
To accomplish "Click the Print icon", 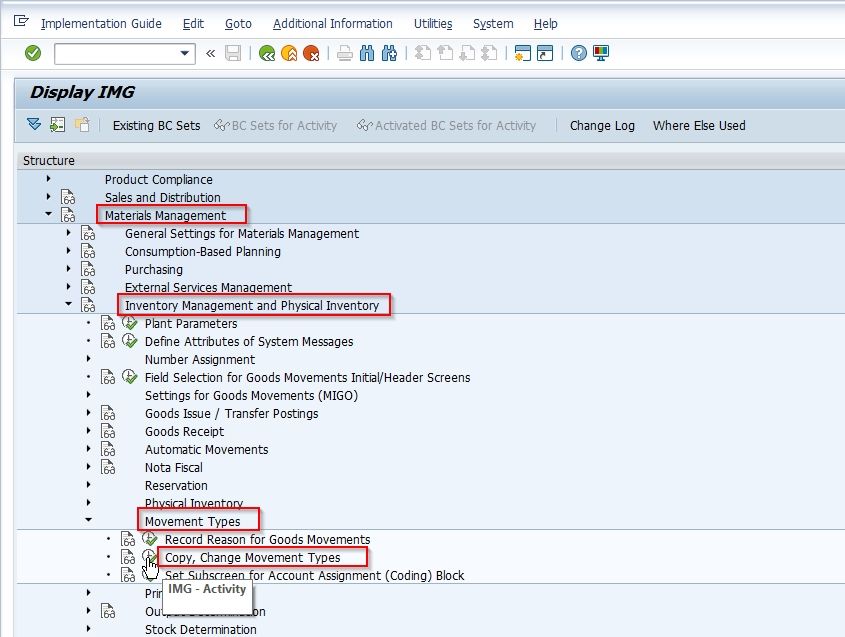I will pos(345,53).
